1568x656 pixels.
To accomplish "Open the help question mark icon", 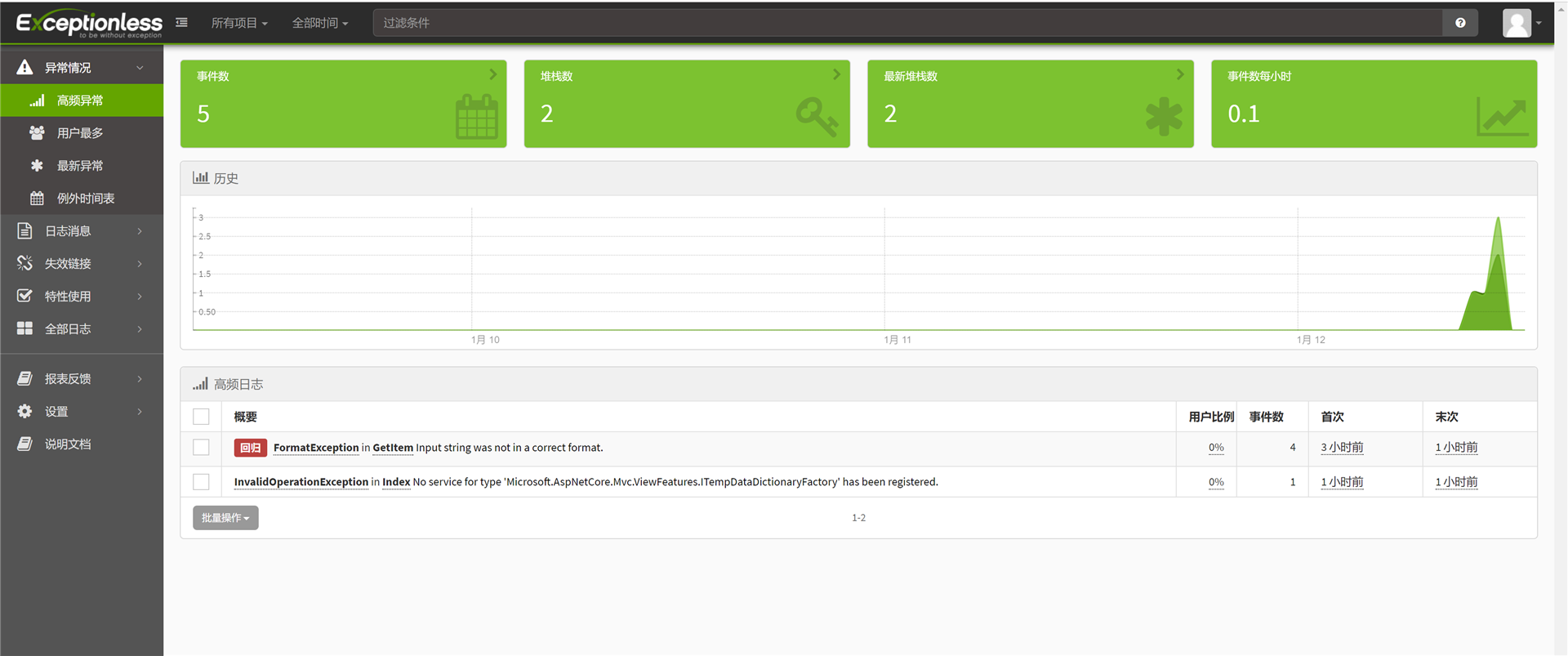I will [1460, 23].
